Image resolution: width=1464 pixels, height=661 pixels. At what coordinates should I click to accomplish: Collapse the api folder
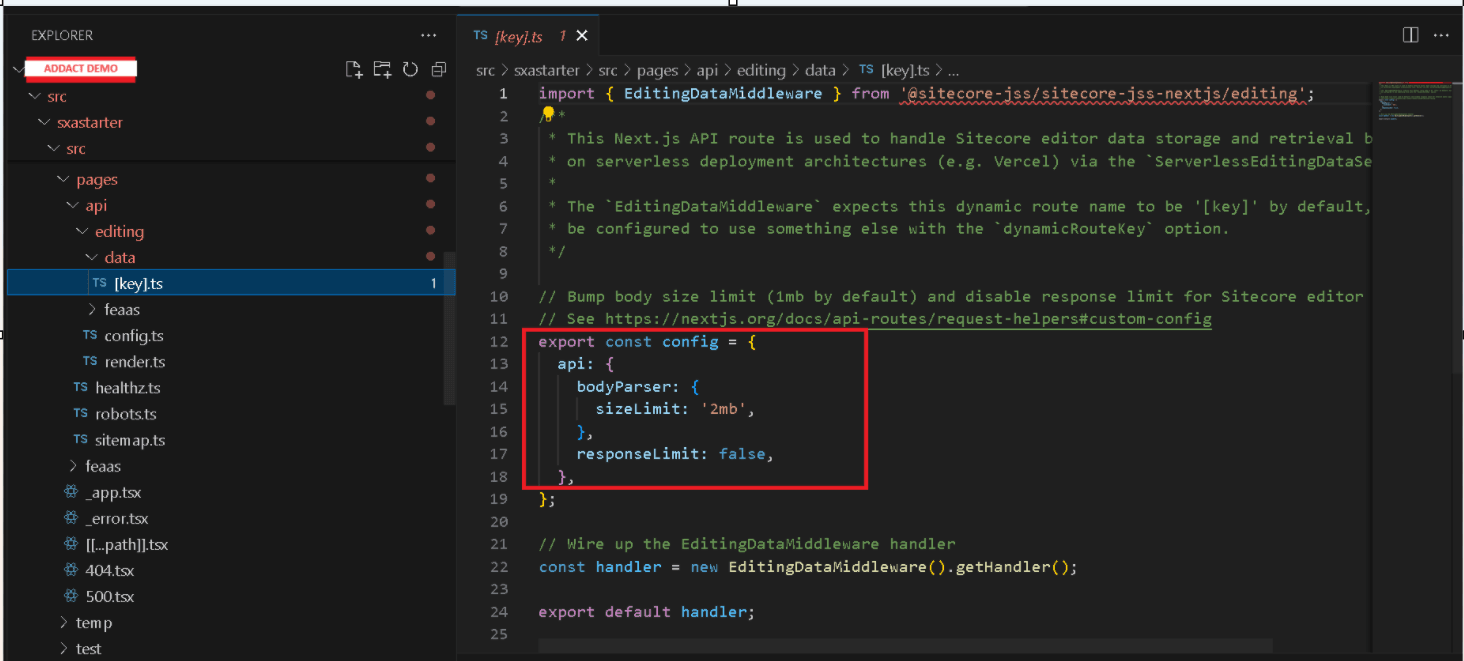tap(73, 206)
